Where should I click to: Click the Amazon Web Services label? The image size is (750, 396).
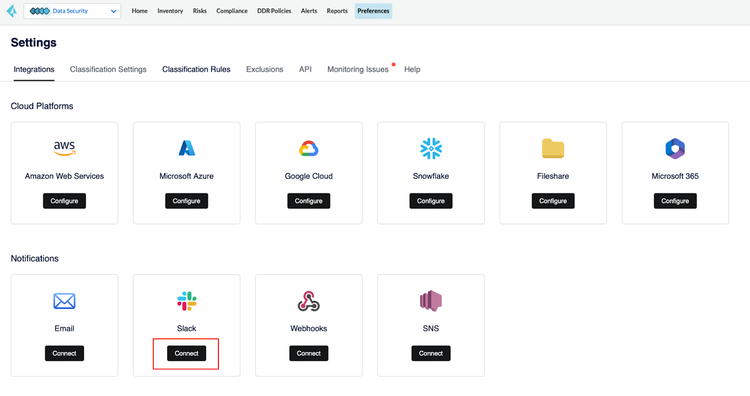point(64,176)
